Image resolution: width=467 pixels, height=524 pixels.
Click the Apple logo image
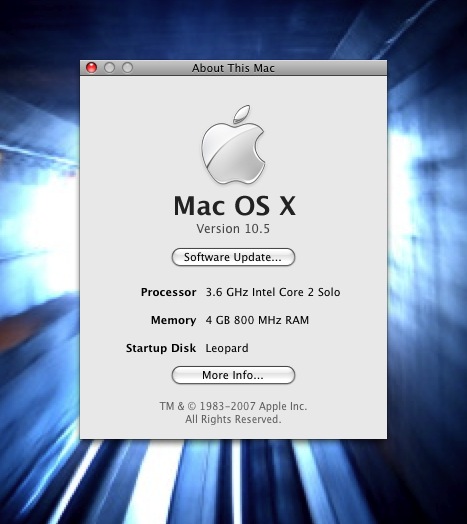233,144
